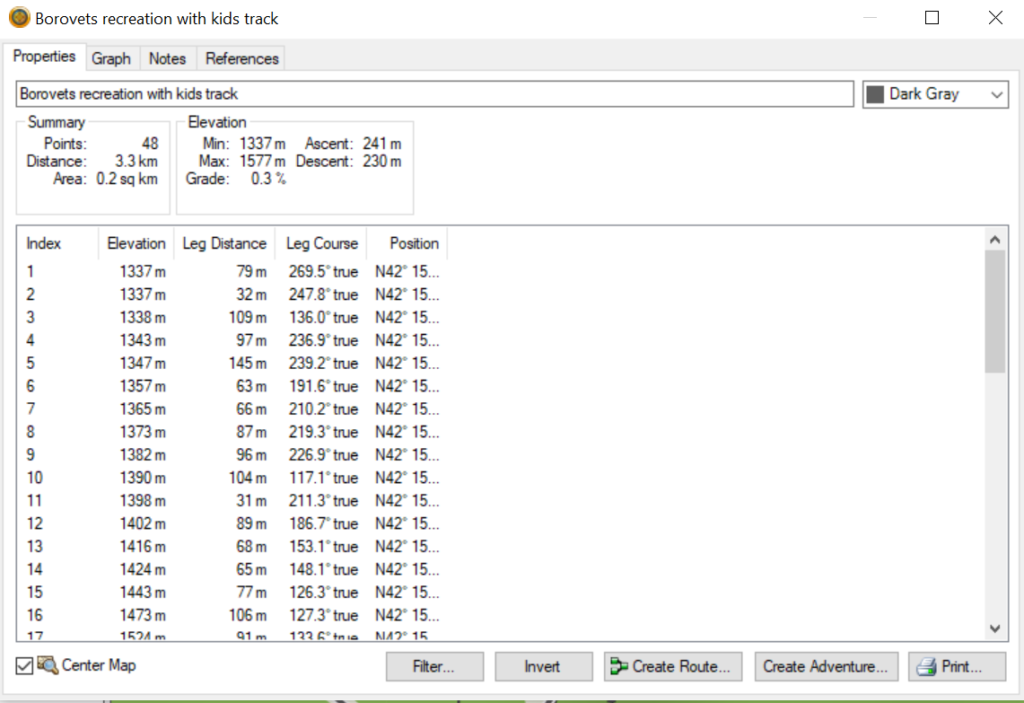Click the Dark Gray color swatch
This screenshot has width=1024, height=703.
point(876,94)
